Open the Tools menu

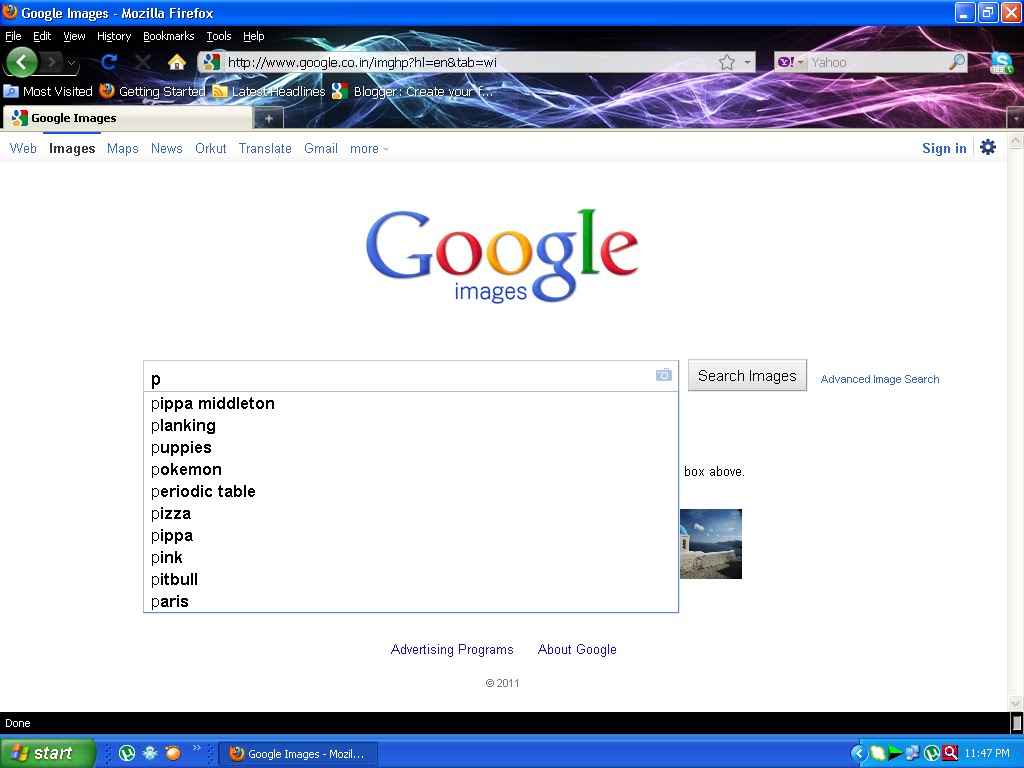(219, 36)
